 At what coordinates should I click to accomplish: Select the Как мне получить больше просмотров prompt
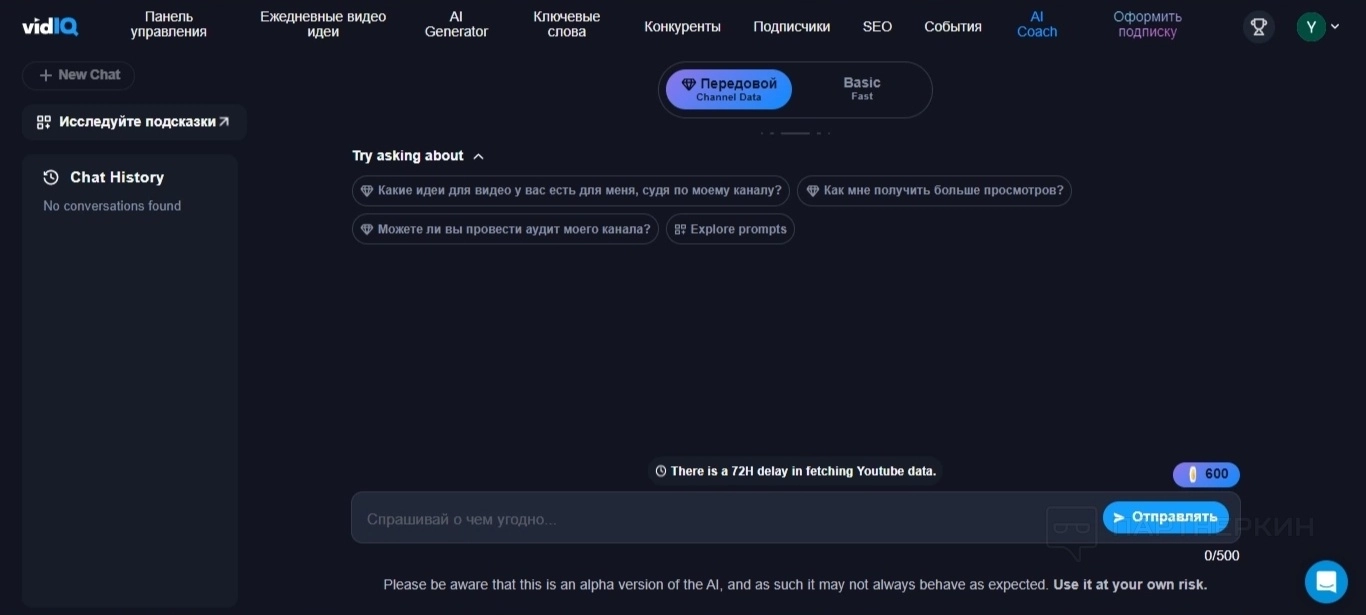[934, 191]
